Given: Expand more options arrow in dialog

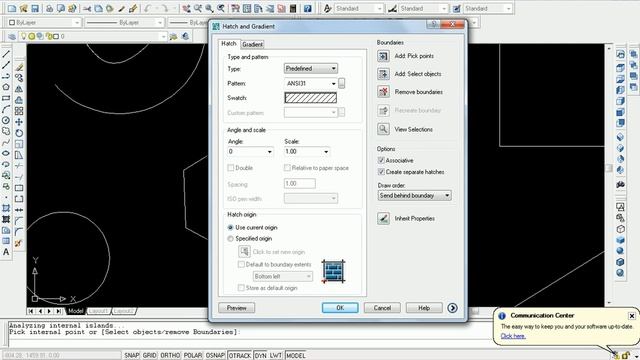Looking at the screenshot, I should pos(452,308).
